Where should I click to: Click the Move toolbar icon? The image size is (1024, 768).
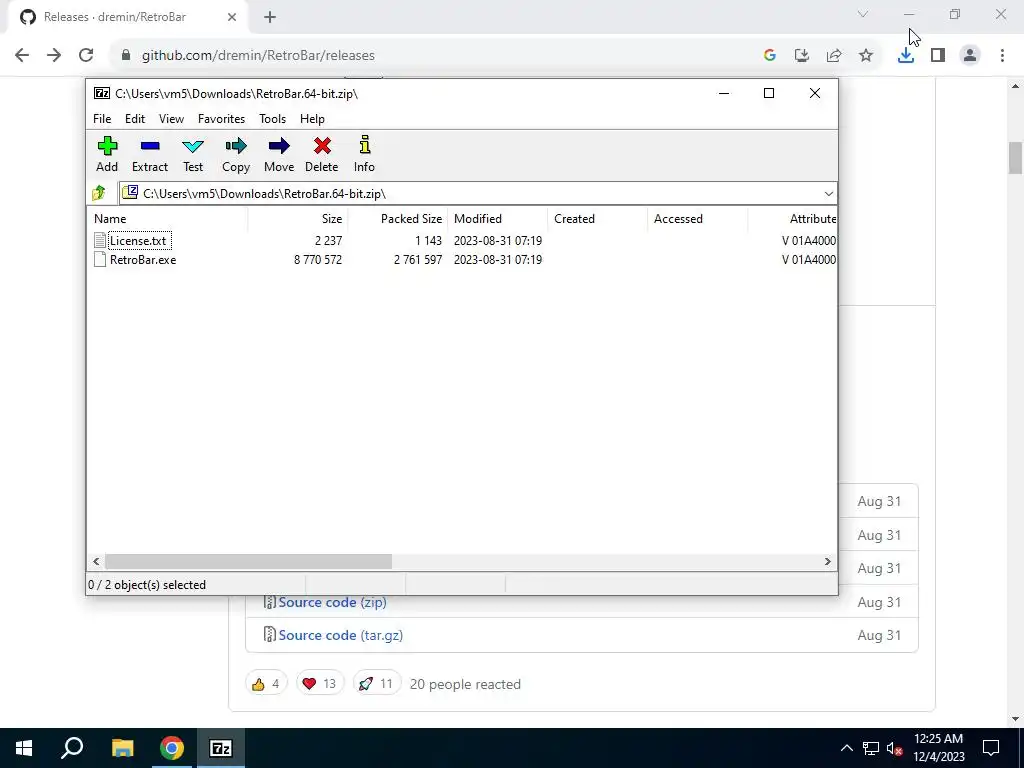[279, 154]
